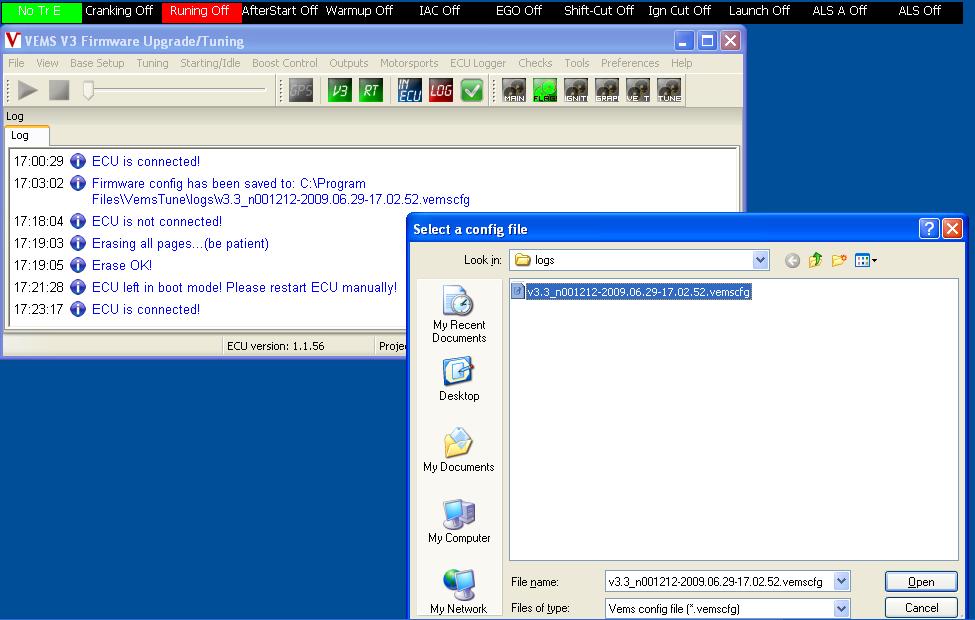Open the Starting/Idle menu
Image resolution: width=975 pixels, height=620 pixels.
210,63
